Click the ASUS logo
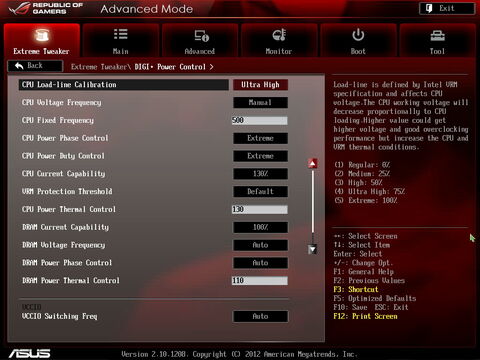480x360 pixels. click(29, 353)
